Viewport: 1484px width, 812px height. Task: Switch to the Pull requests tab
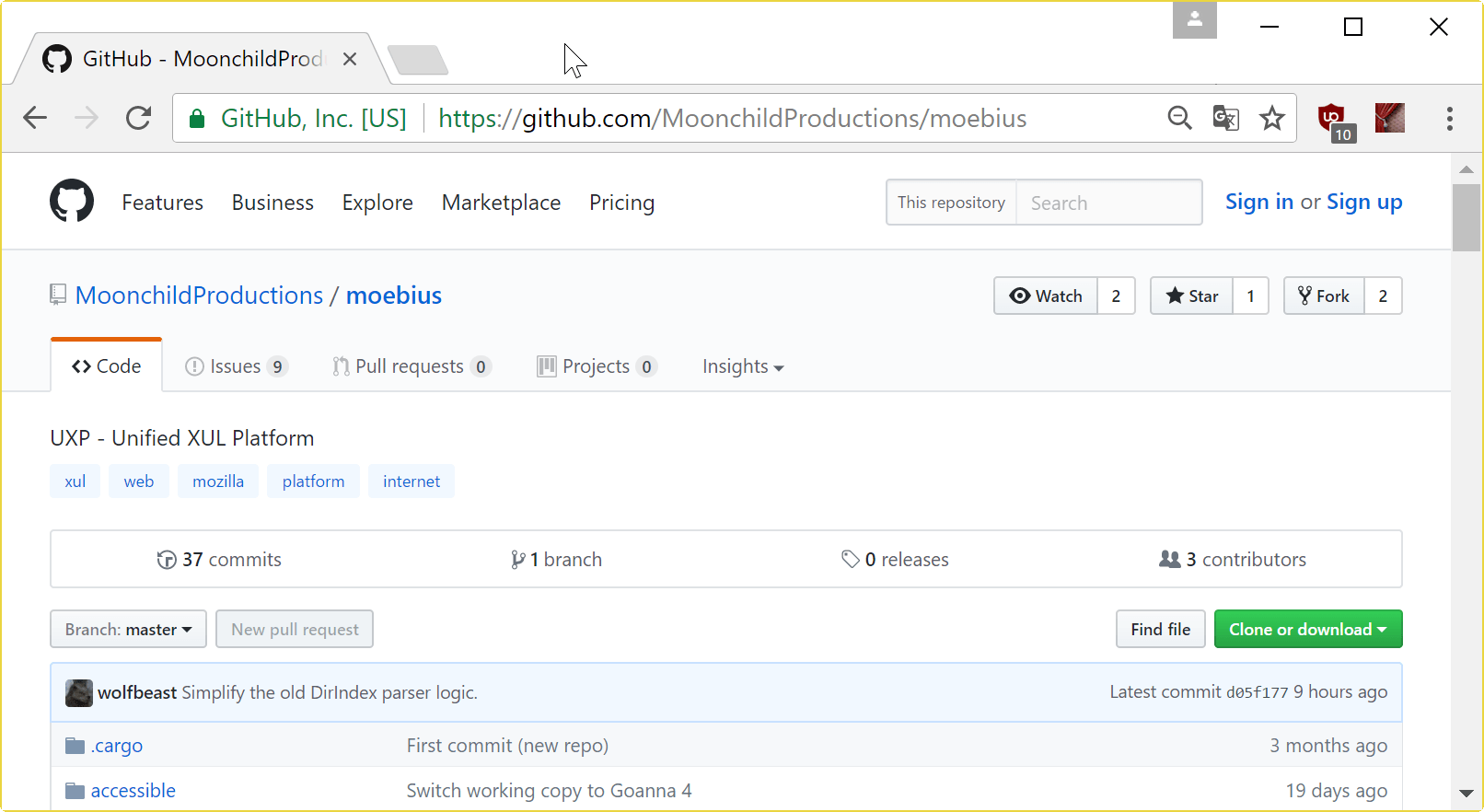412,366
